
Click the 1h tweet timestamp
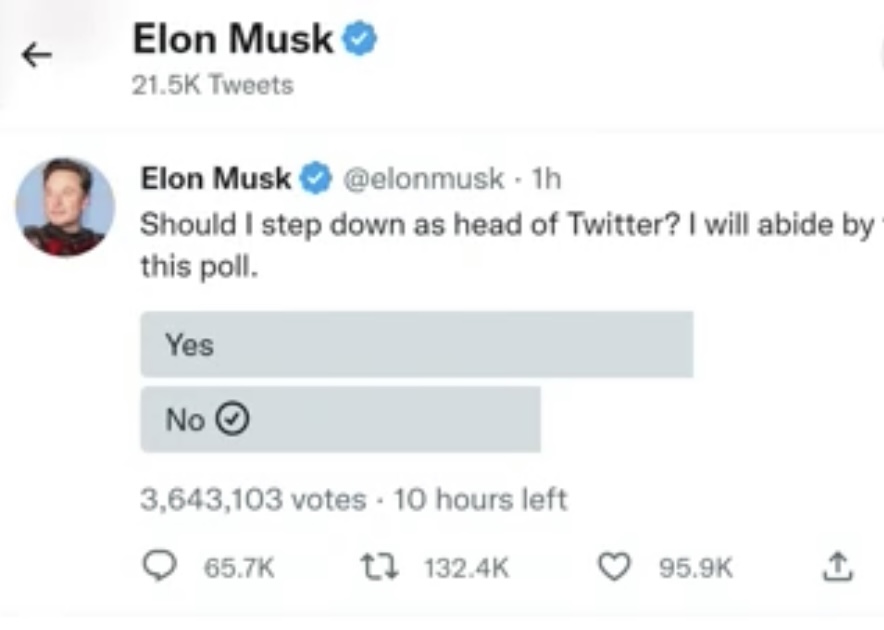click(x=547, y=180)
